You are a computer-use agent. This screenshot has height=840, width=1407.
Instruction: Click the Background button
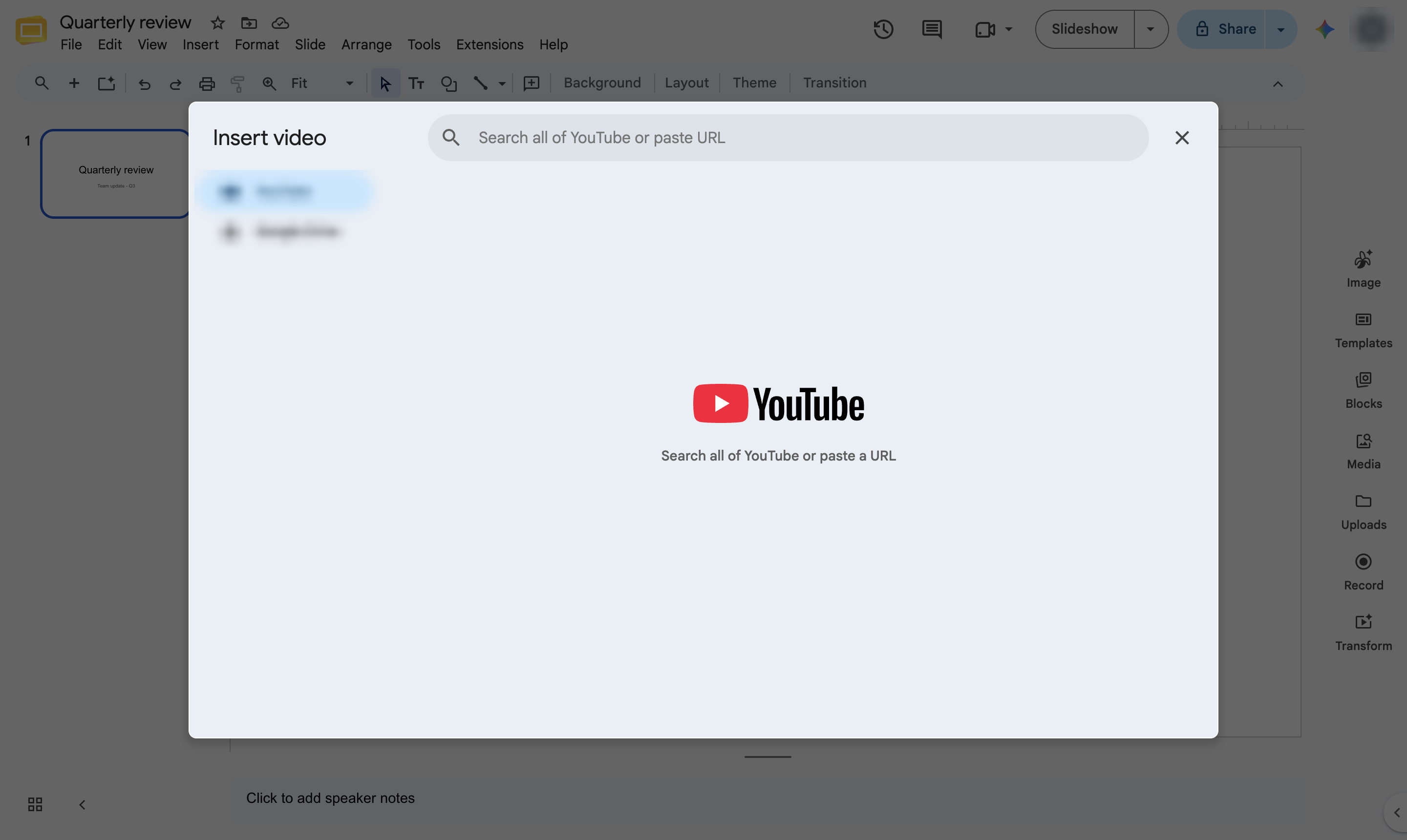tap(602, 83)
